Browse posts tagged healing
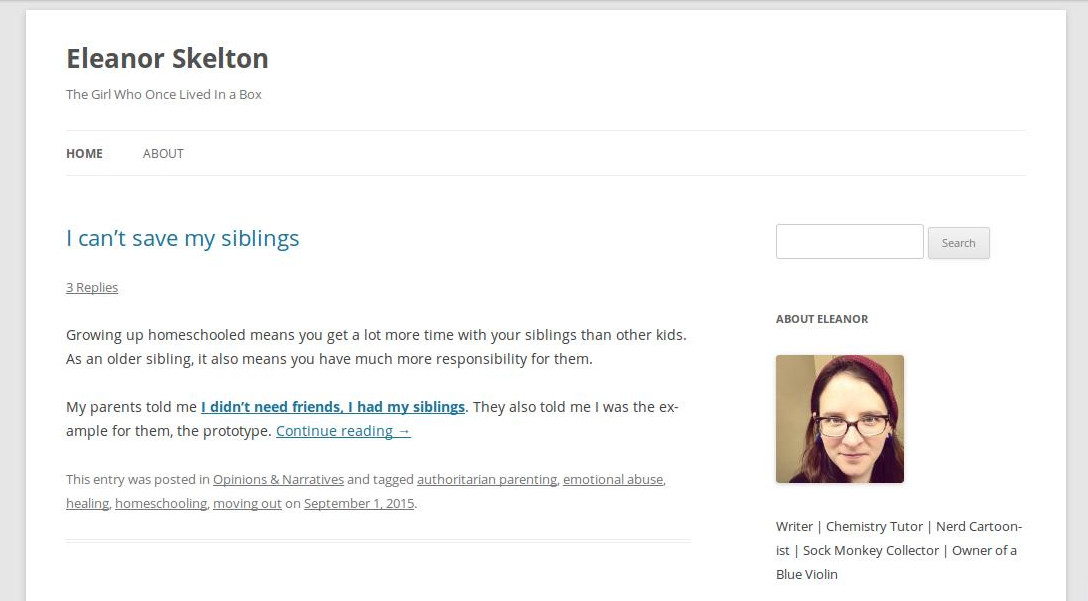 coord(87,503)
